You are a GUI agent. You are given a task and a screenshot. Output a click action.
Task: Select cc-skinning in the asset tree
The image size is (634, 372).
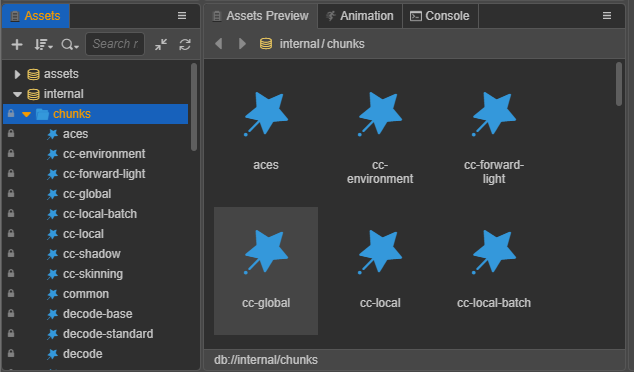click(93, 274)
